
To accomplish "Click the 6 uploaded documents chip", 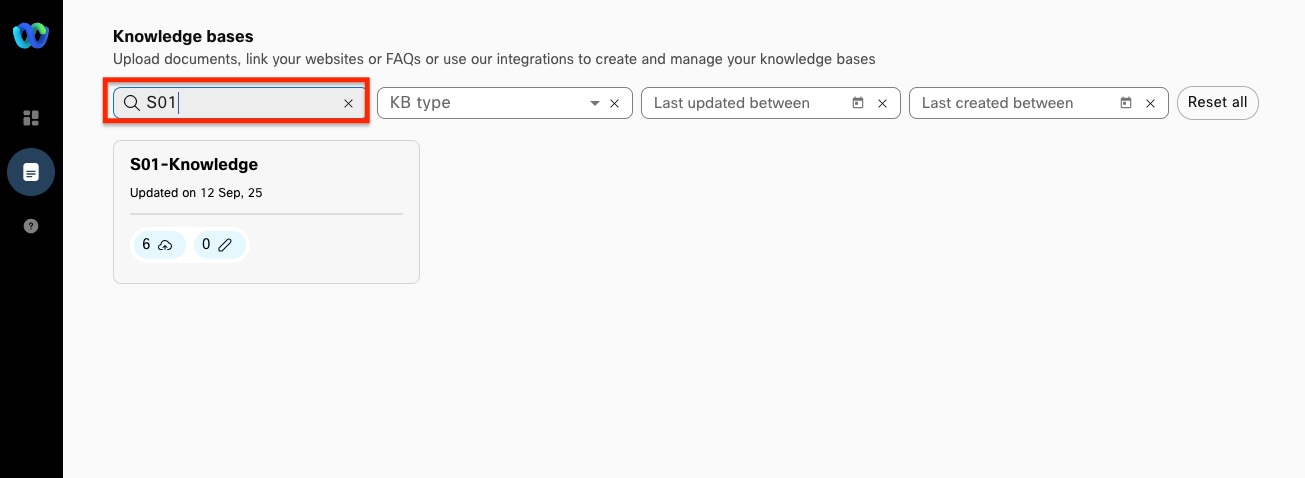I will coord(159,244).
